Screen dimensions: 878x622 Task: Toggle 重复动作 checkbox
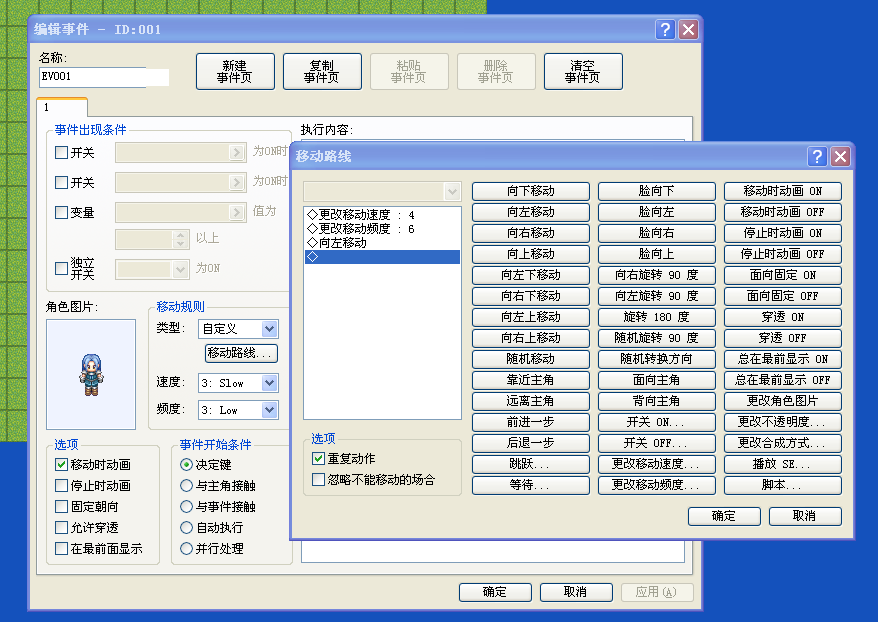[319, 459]
